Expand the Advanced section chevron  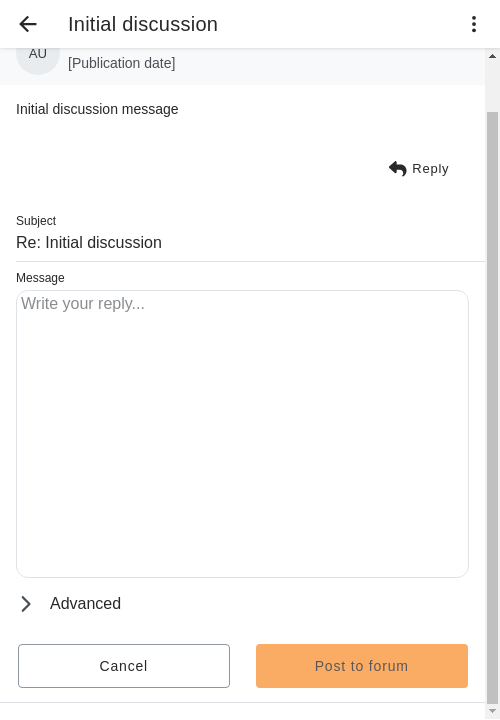(x=26, y=604)
